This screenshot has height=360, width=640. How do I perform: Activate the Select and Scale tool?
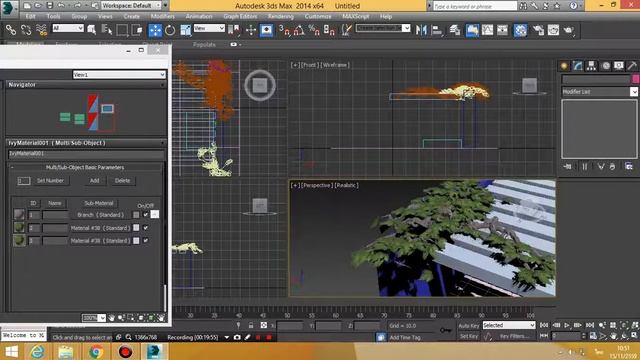[x=185, y=30]
